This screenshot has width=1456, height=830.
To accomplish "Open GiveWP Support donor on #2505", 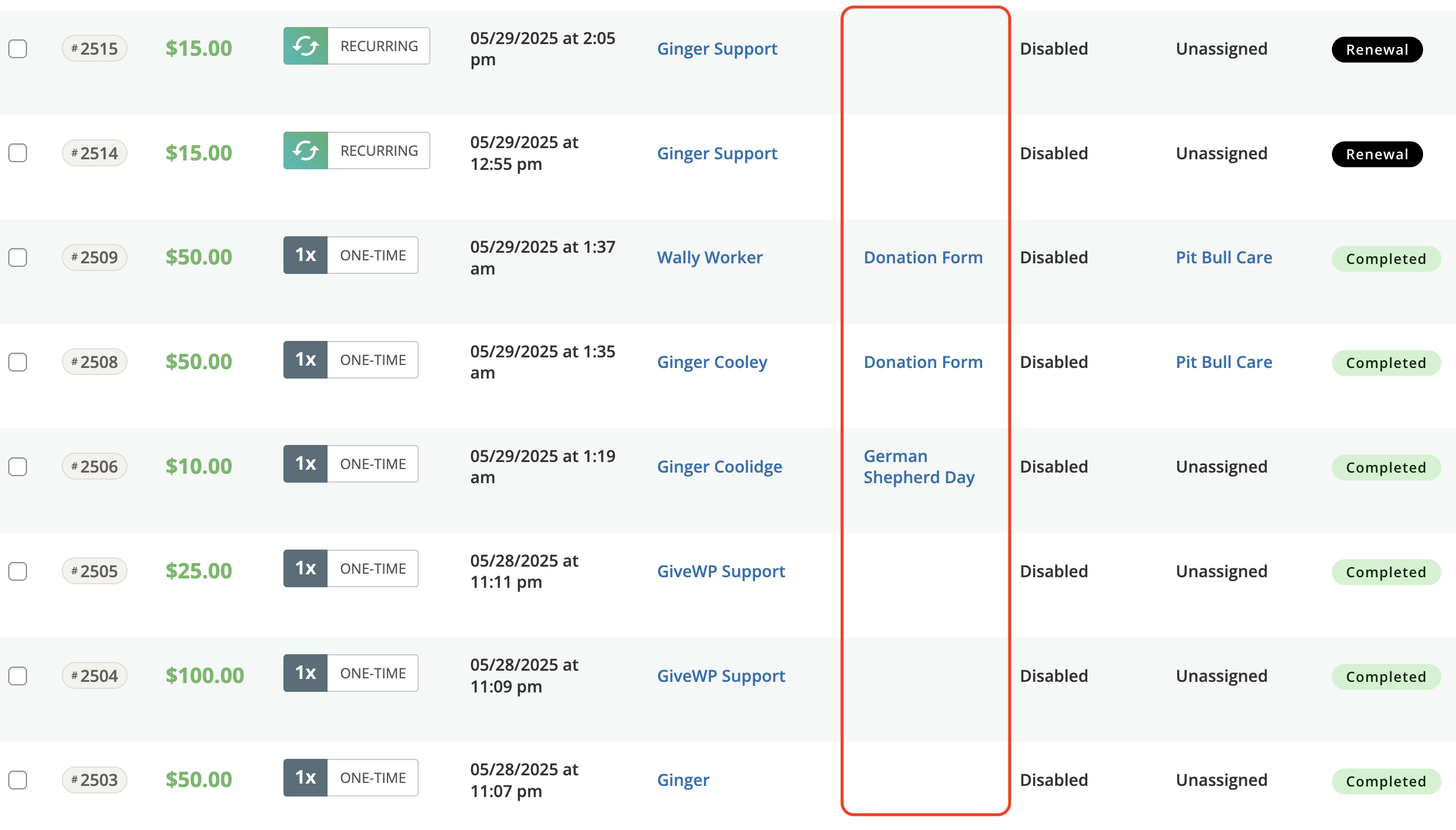I will (x=721, y=571).
